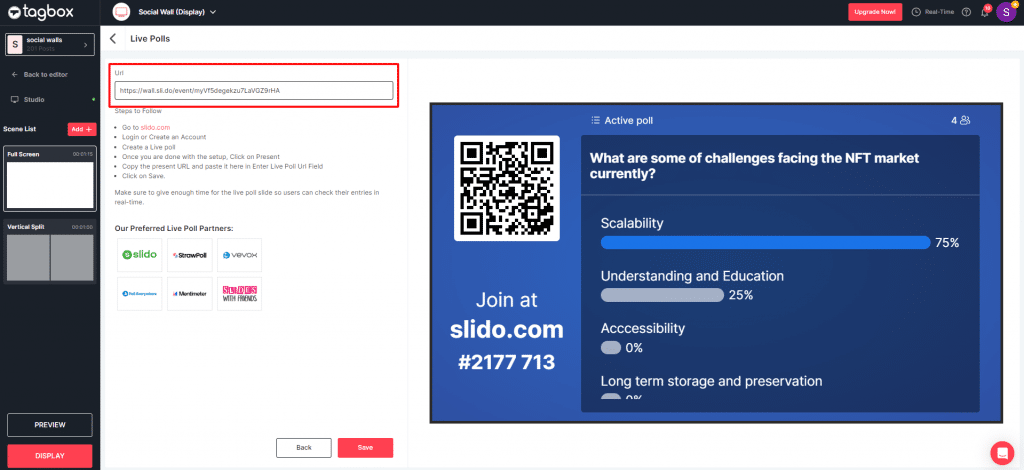The width and height of the screenshot is (1024, 470).
Task: Expand the social walls selector
Action: pos(49,44)
